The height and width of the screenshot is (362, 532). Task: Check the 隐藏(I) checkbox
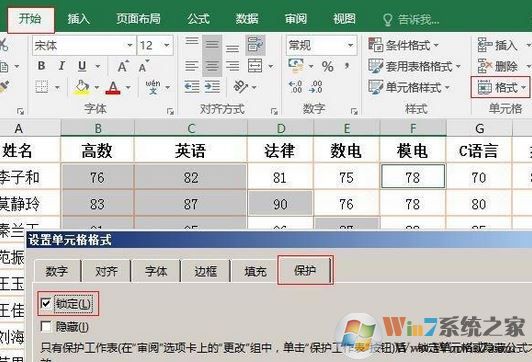(x=45, y=327)
